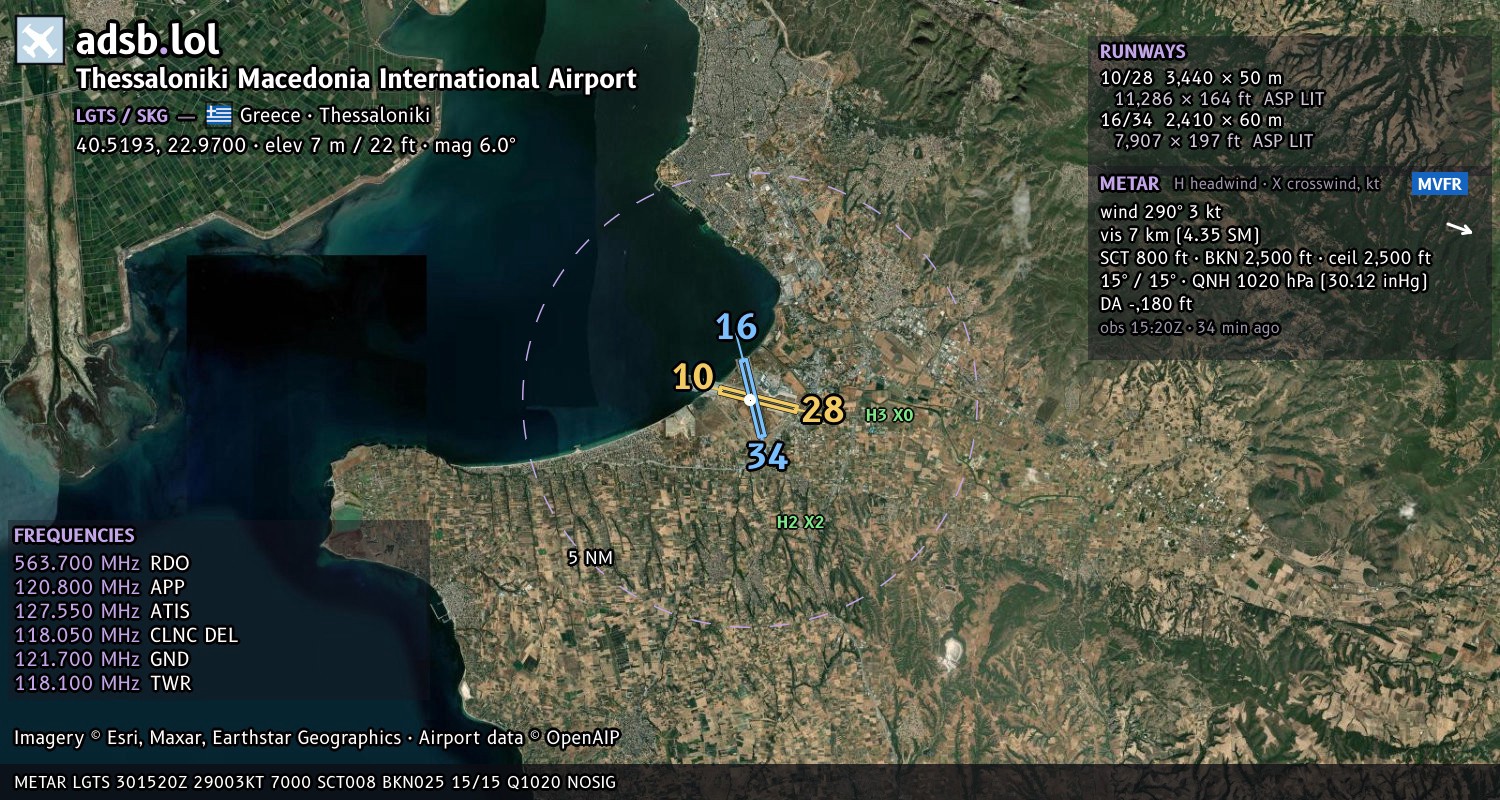The width and height of the screenshot is (1500, 800).
Task: Select the "118.050 MHz CLNC DEL" frequency row
Action: tap(126, 635)
